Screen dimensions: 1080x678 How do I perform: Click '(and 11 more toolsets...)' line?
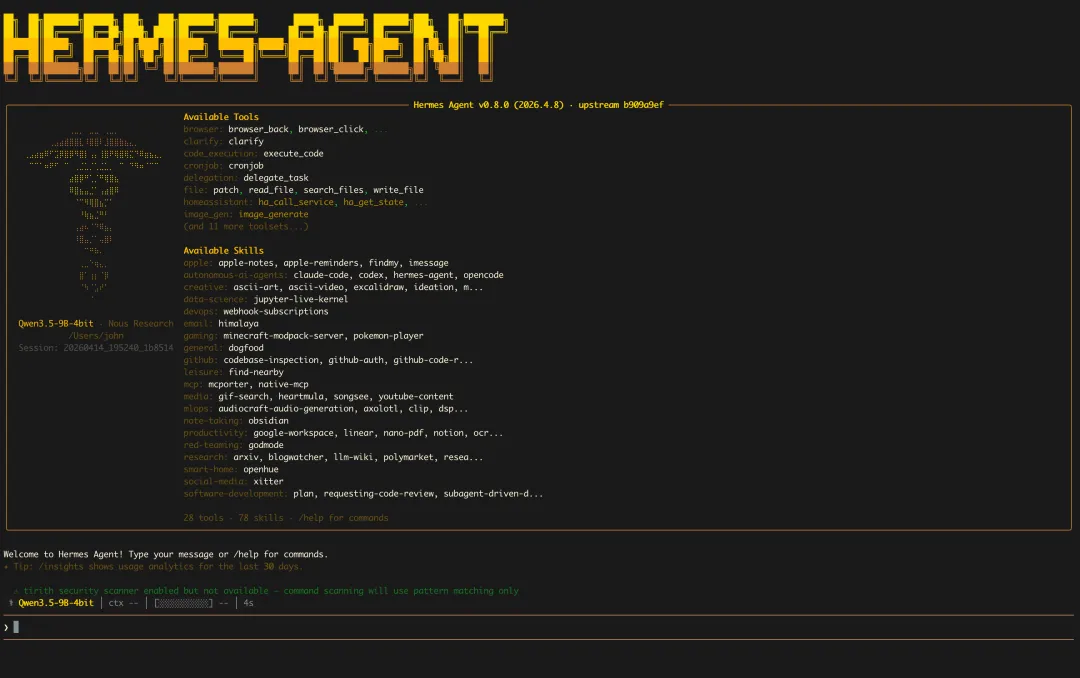(246, 227)
